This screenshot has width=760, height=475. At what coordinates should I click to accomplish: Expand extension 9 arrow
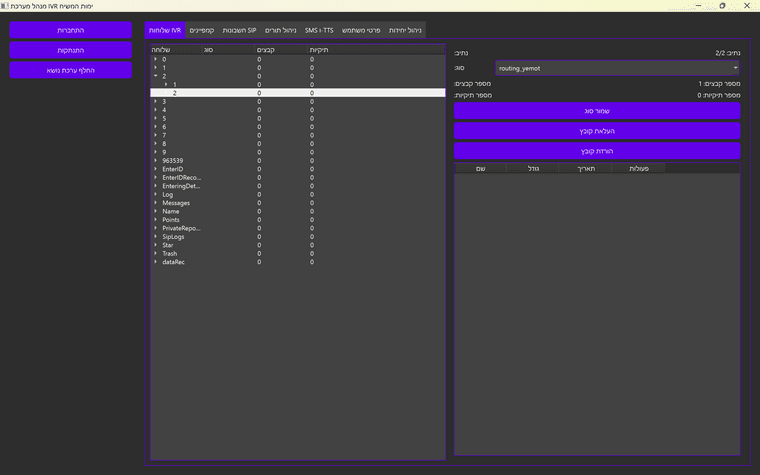156,152
